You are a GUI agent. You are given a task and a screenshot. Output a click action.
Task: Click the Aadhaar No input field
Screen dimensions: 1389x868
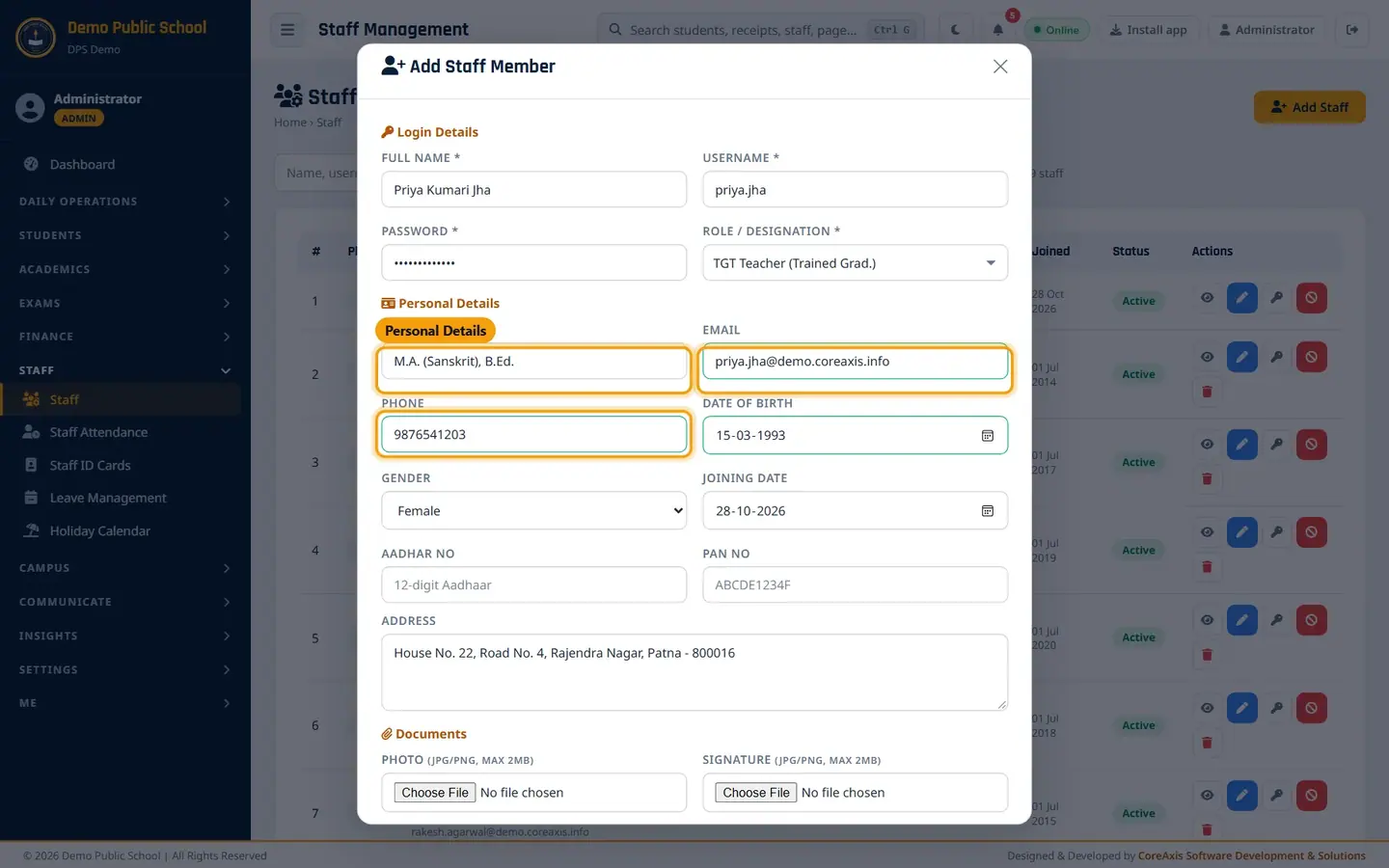[x=533, y=585]
